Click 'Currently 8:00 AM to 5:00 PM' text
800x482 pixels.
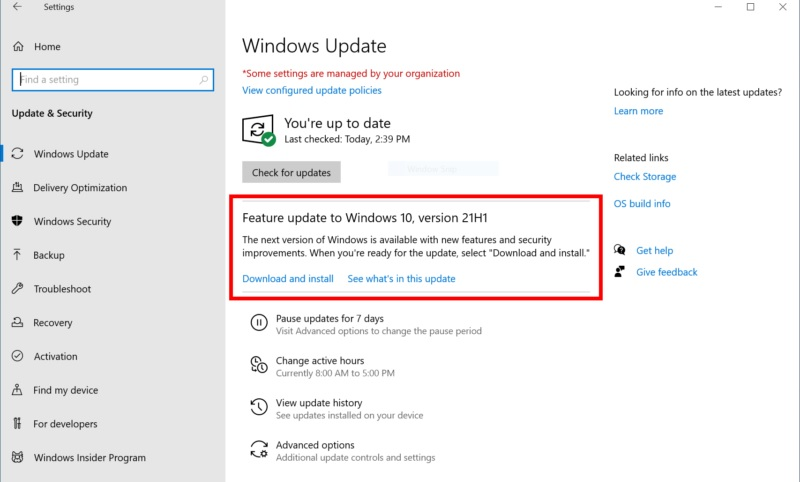pos(335,373)
